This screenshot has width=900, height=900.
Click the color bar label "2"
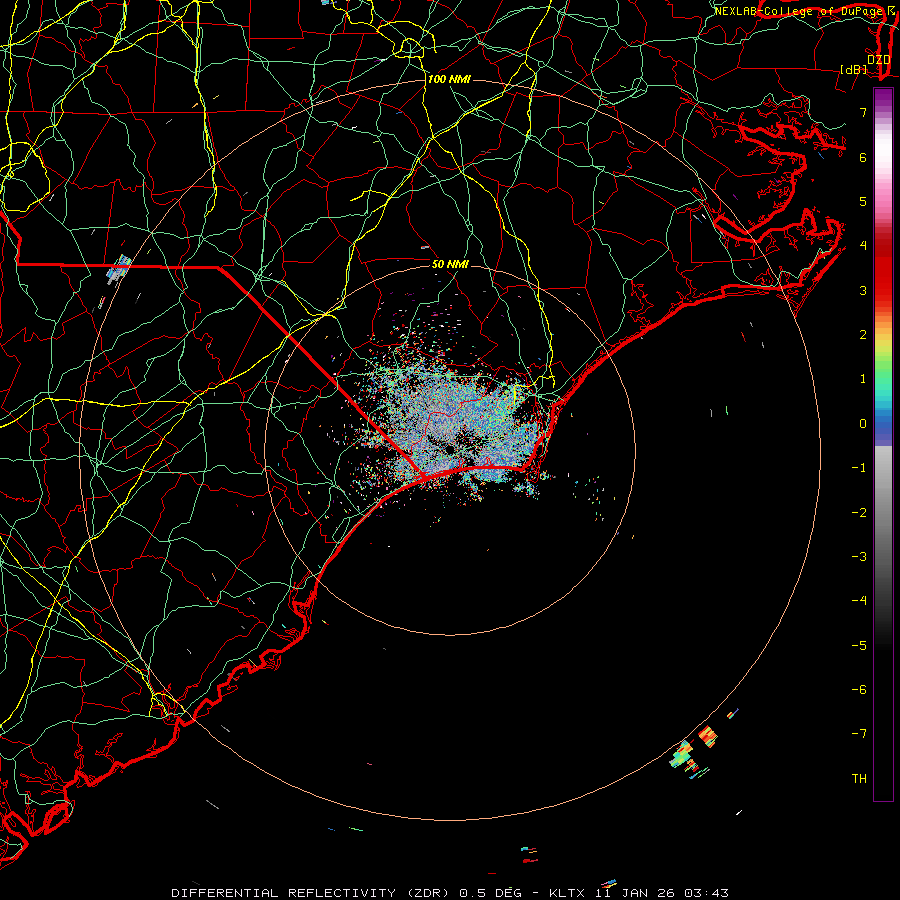tap(863, 335)
